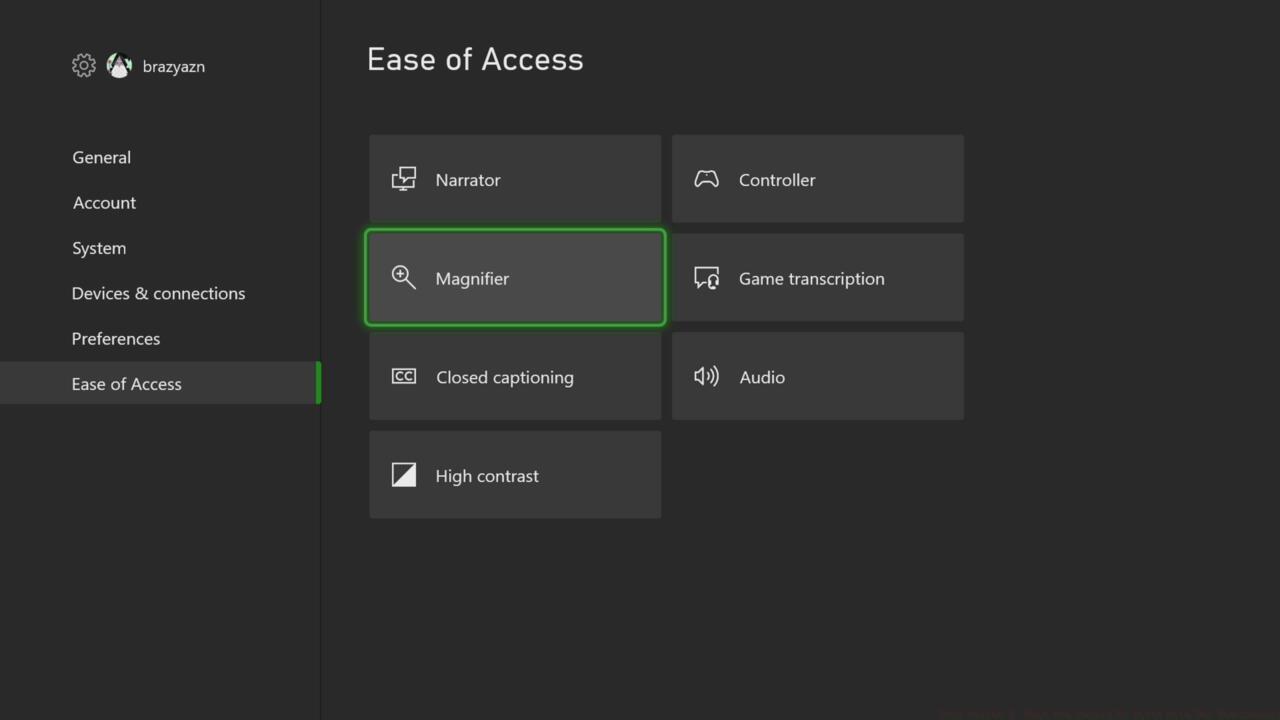The width and height of the screenshot is (1280, 720).
Task: Click the 'Audio' tile text label
Action: (x=762, y=378)
